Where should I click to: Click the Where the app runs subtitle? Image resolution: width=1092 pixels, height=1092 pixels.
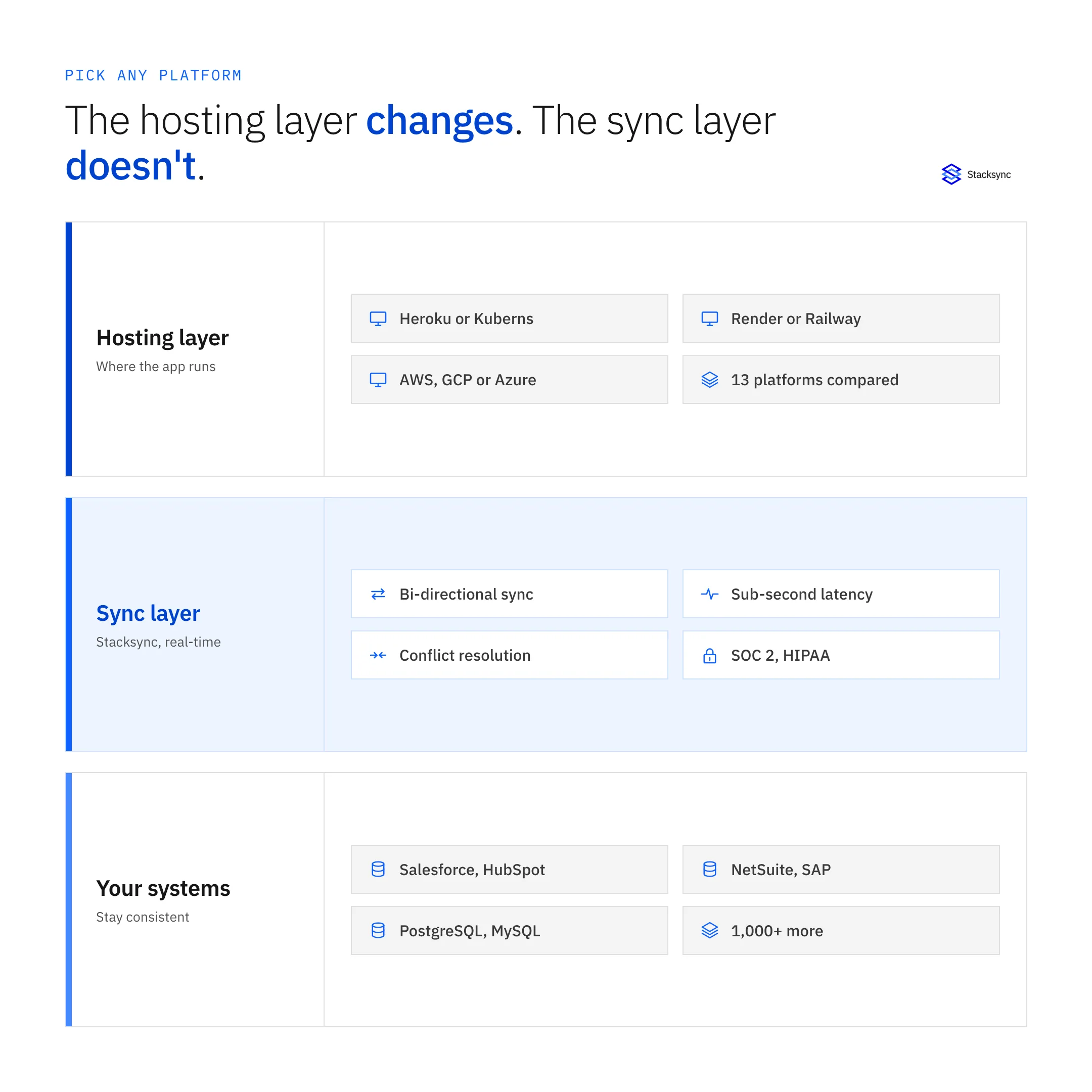156,366
